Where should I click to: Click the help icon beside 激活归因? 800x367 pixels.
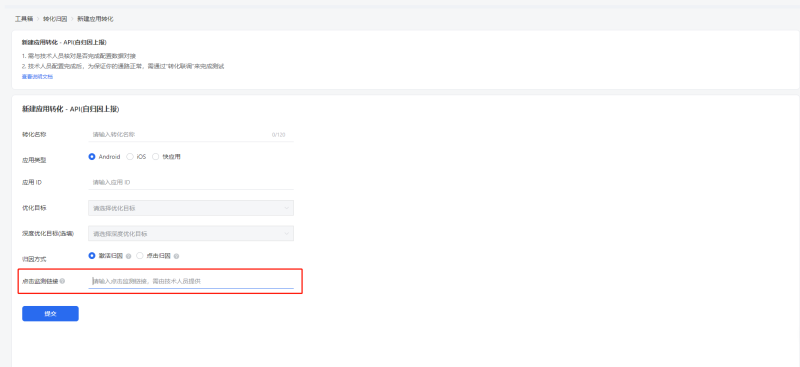(x=129, y=256)
